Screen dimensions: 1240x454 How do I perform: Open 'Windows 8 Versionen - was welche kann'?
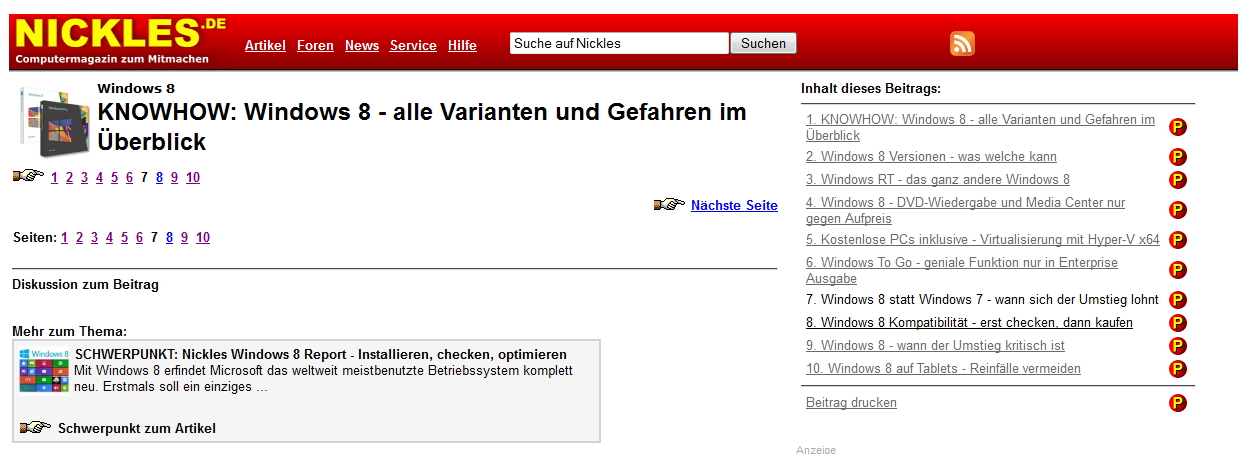[x=931, y=156]
